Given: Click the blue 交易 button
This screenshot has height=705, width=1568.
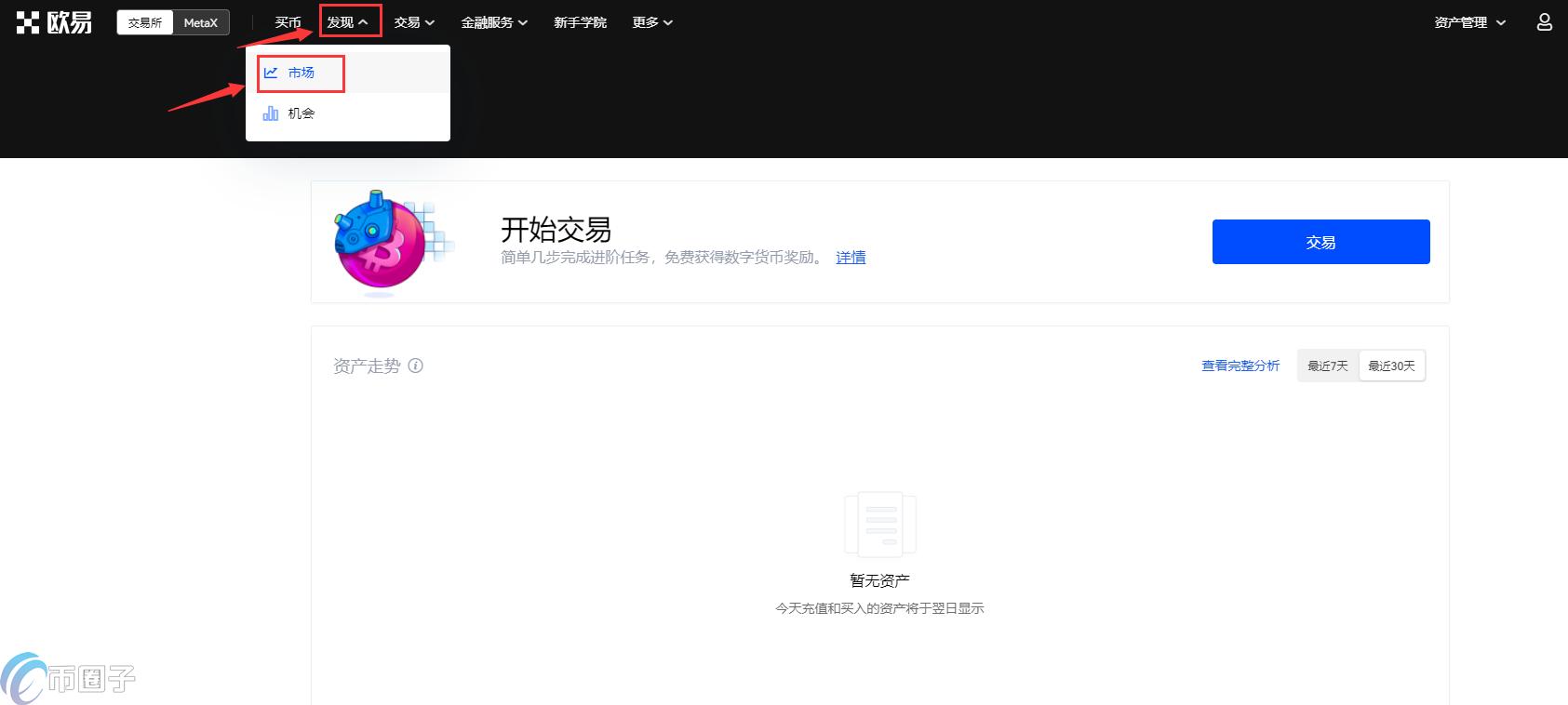Looking at the screenshot, I should (x=1320, y=242).
